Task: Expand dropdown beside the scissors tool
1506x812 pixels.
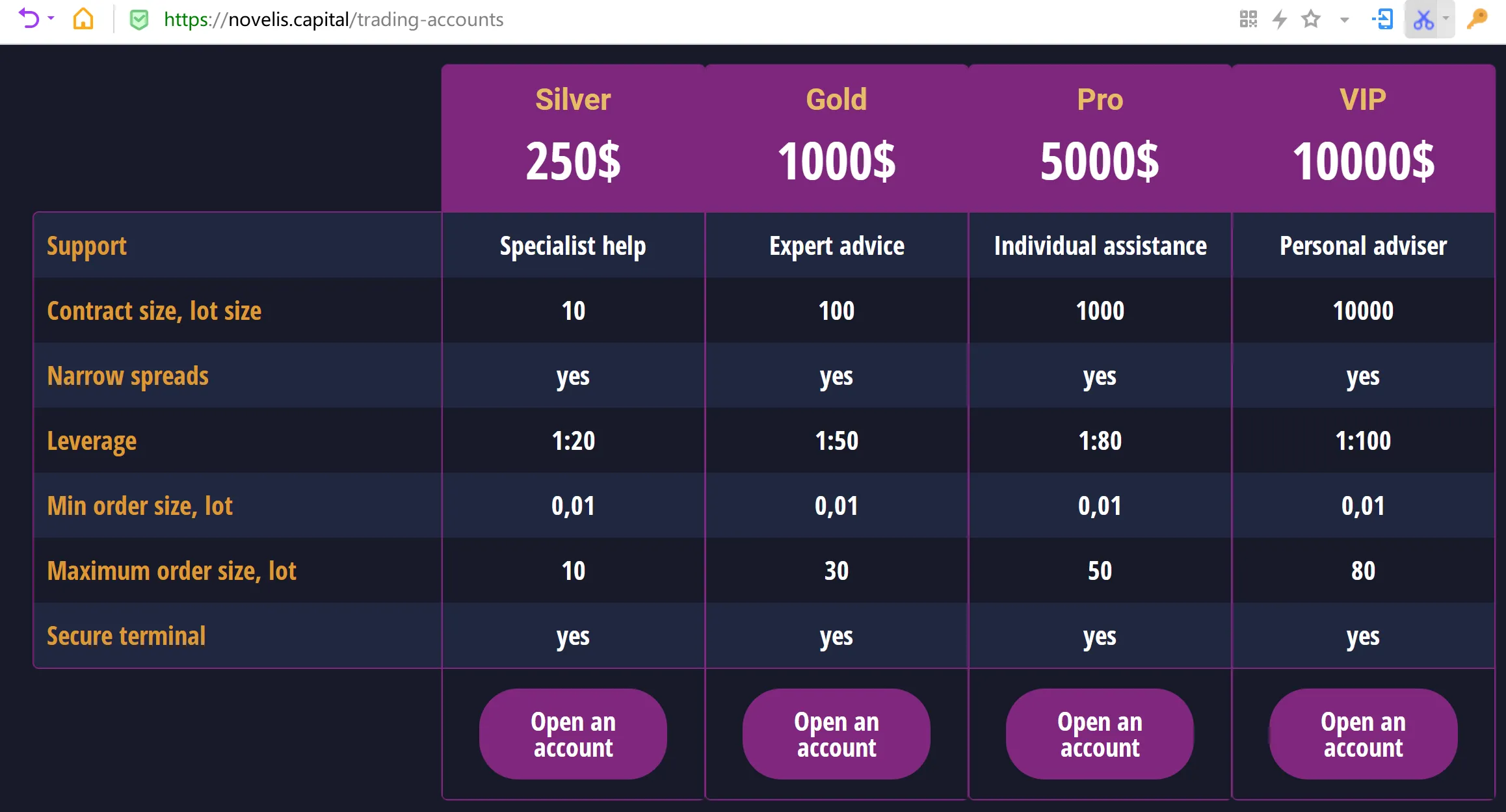Action: (1446, 19)
